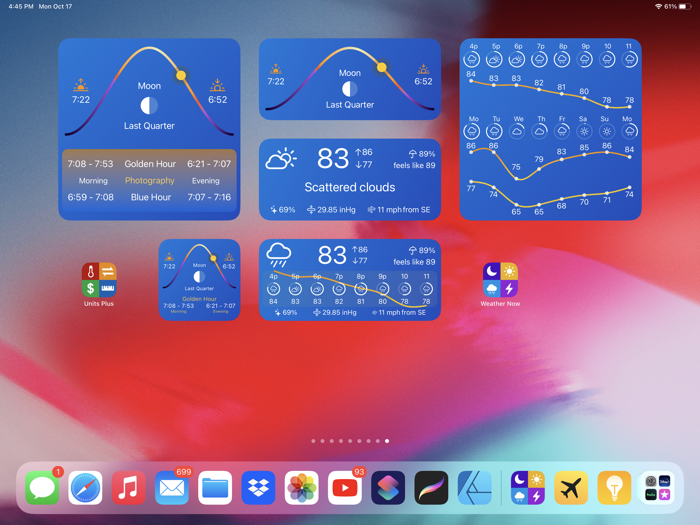Open the yellow lightbulb app in dock
The height and width of the screenshot is (525, 700).
coord(614,488)
